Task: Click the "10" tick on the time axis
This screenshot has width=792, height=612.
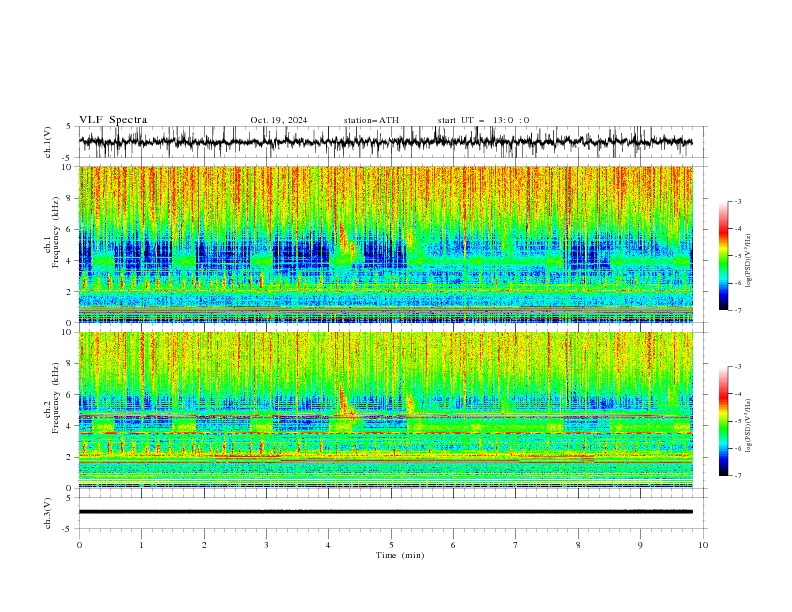Action: tap(703, 545)
